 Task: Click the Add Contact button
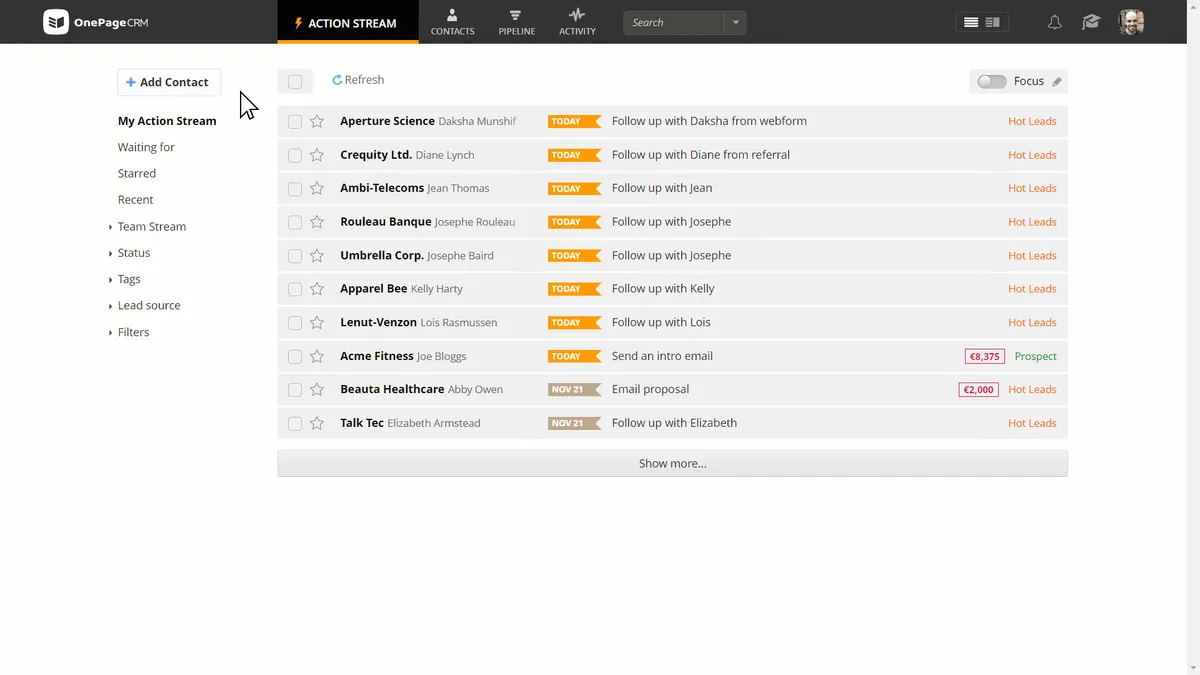tap(169, 82)
